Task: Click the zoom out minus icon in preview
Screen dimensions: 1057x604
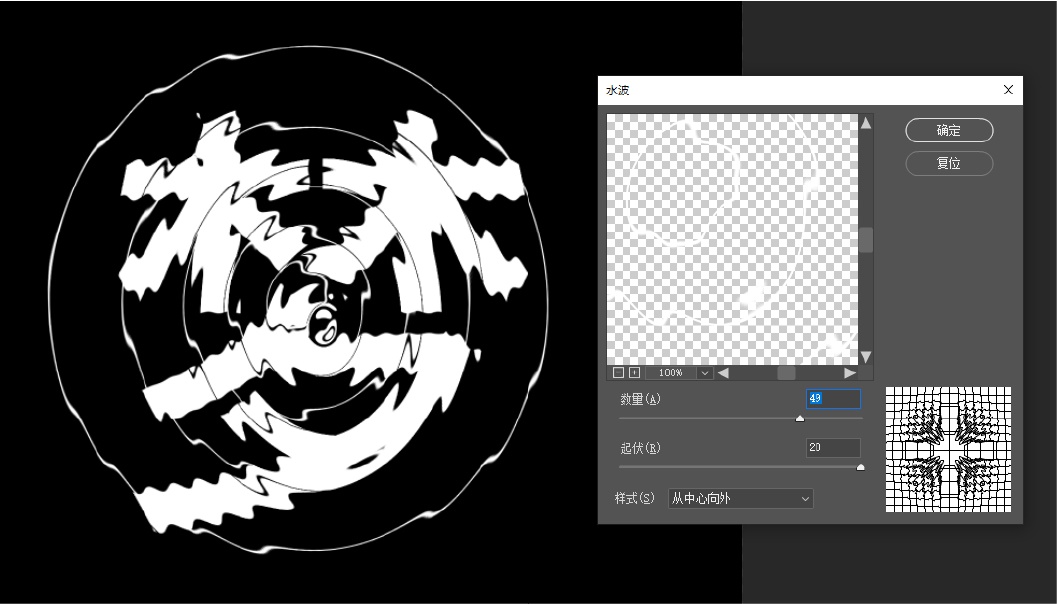Action: [618, 373]
